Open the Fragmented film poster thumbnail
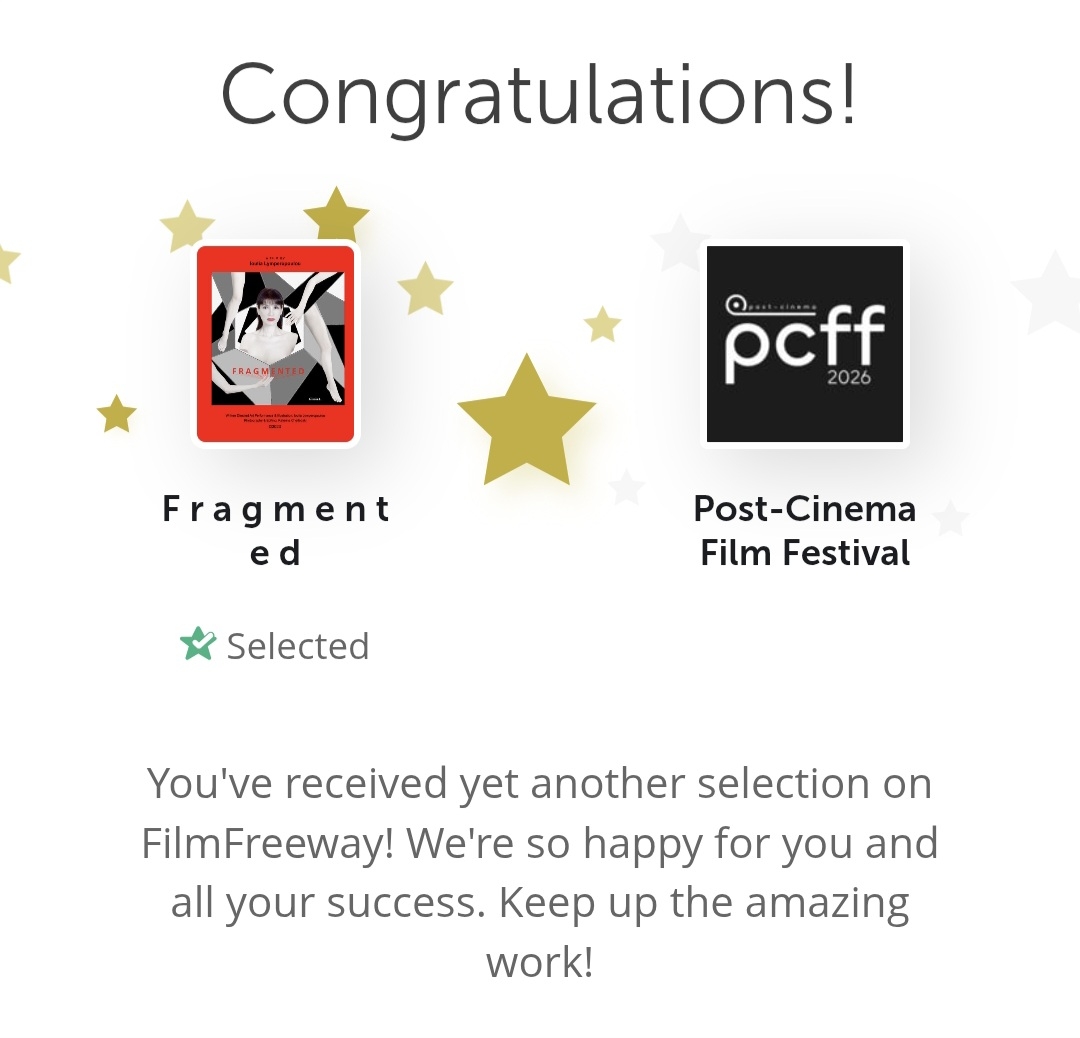The width and height of the screenshot is (1080, 1038). (x=275, y=343)
